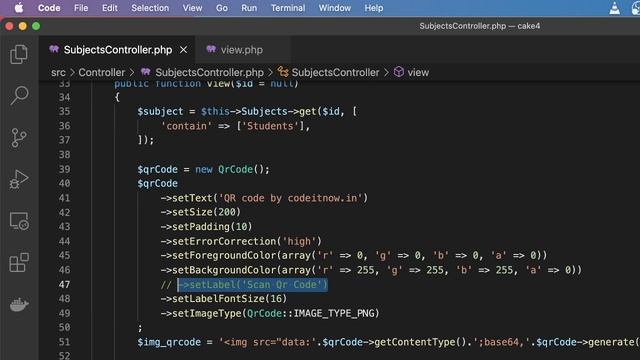Click on ->setErrorCorrection('high') code
The width and height of the screenshot is (640, 360).
pyautogui.click(x=241, y=241)
